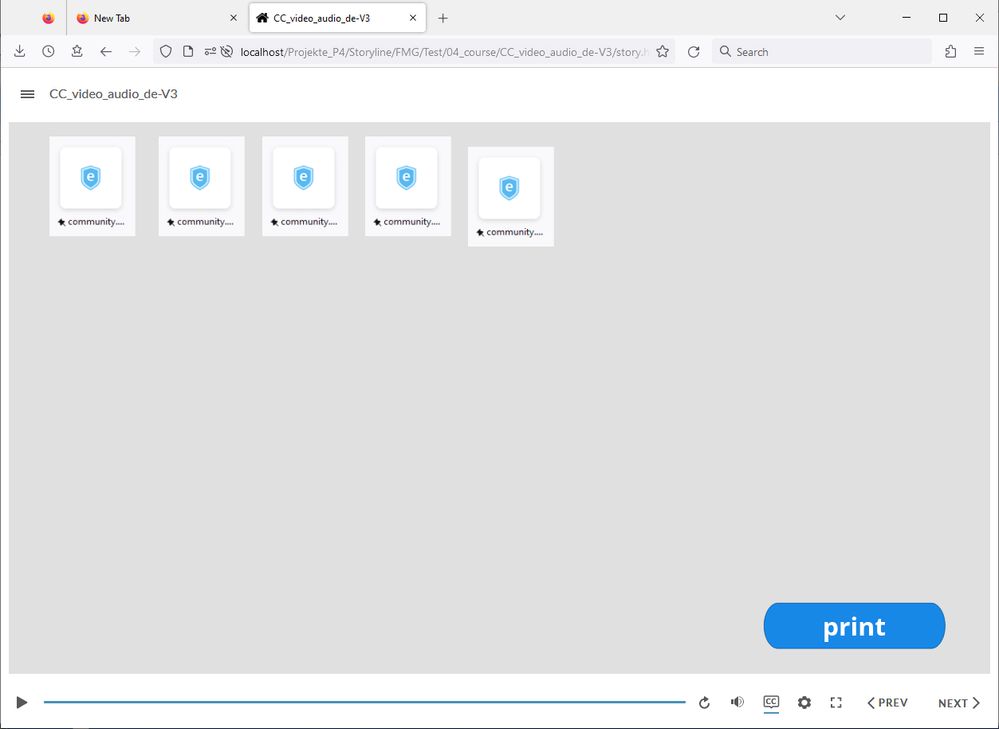Open the permissions icon in address bar
This screenshot has width=999, height=729.
pyautogui.click(x=210, y=52)
